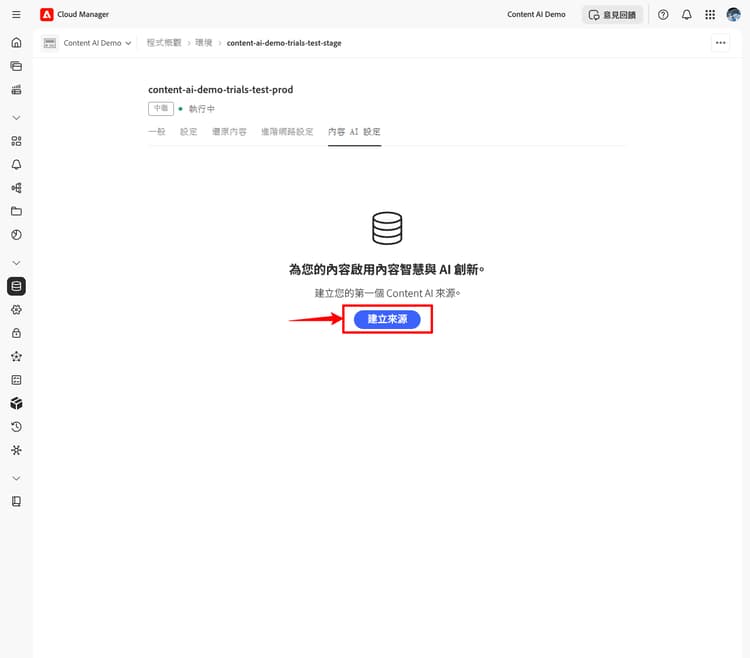This screenshot has height=658, width=750.
Task: Open the padlock sidebar icon
Action: coord(16,333)
